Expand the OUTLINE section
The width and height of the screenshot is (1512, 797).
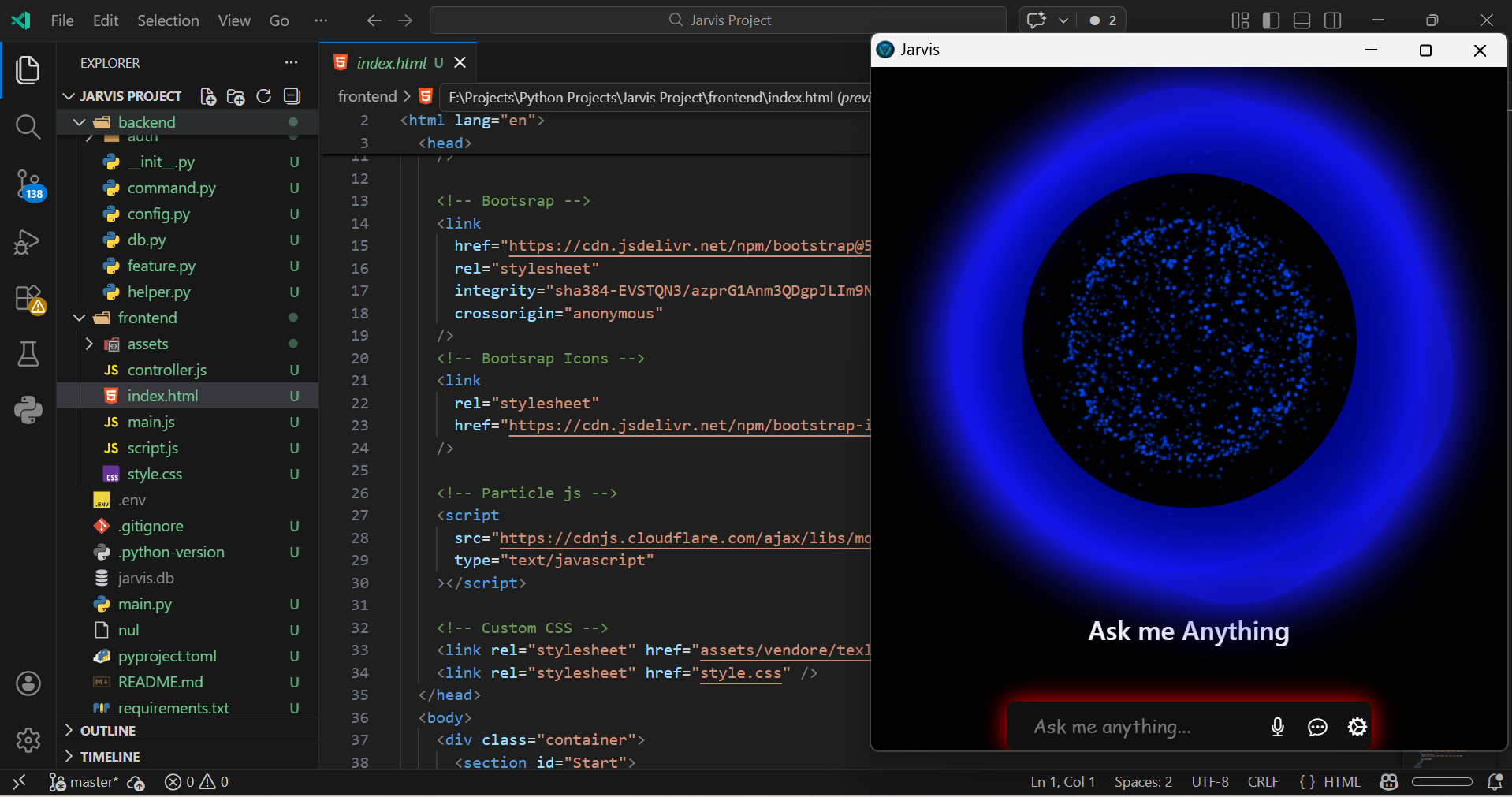click(x=108, y=731)
